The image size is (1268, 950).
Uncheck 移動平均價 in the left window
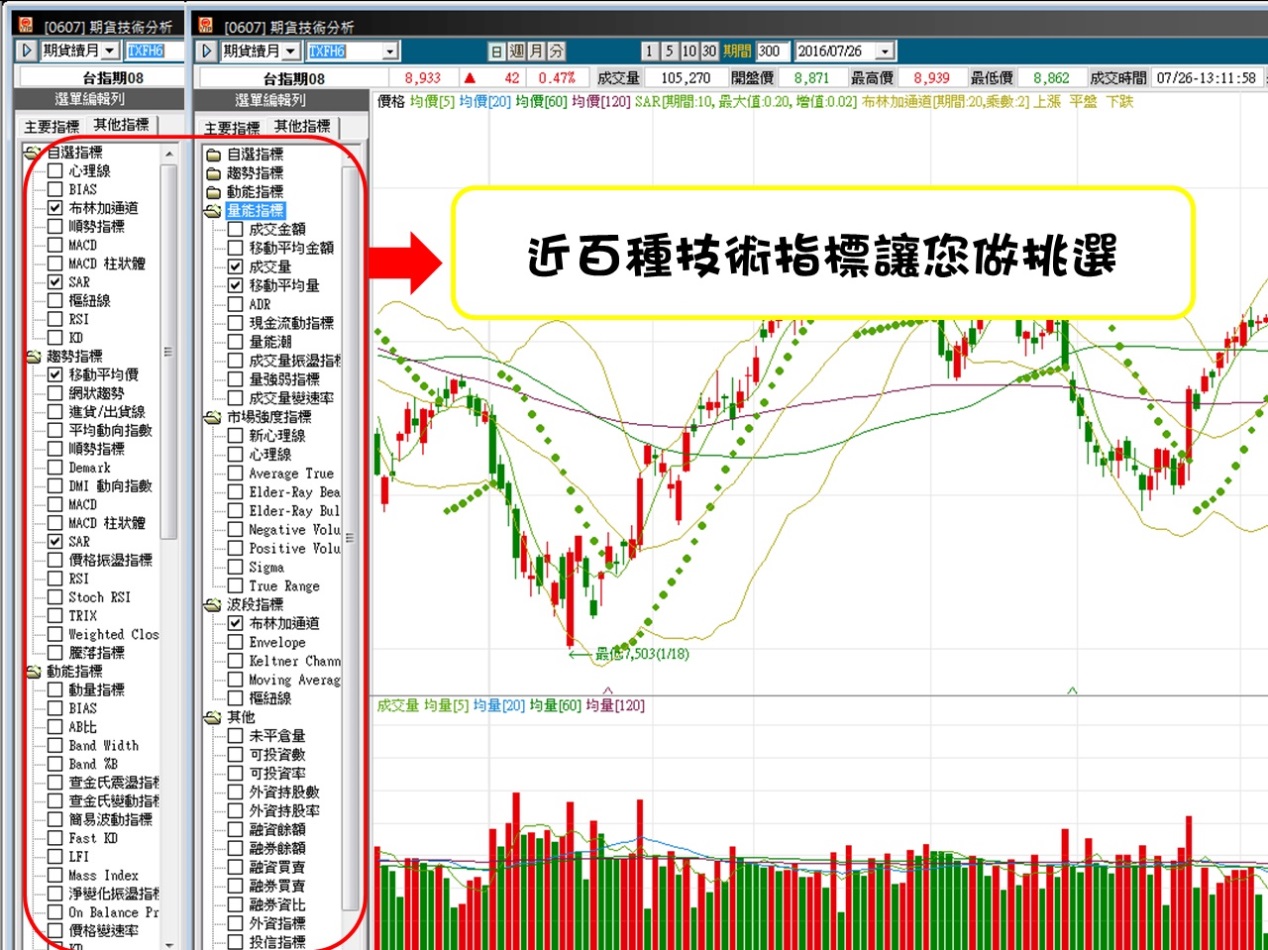pos(55,374)
